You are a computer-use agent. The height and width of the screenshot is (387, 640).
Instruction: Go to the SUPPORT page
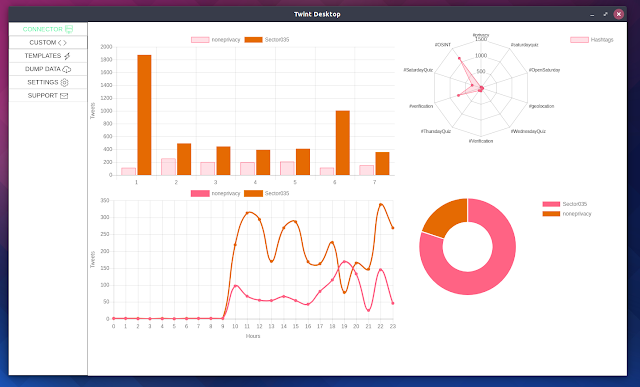point(48,96)
